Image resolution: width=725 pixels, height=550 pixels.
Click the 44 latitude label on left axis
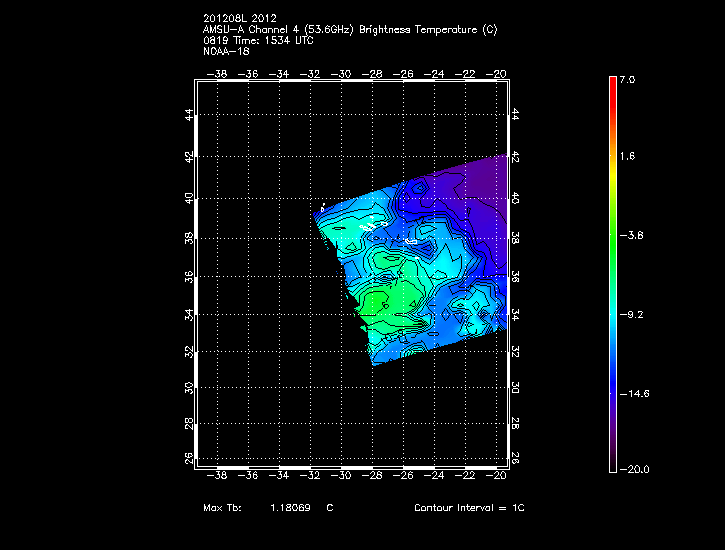[x=187, y=115]
